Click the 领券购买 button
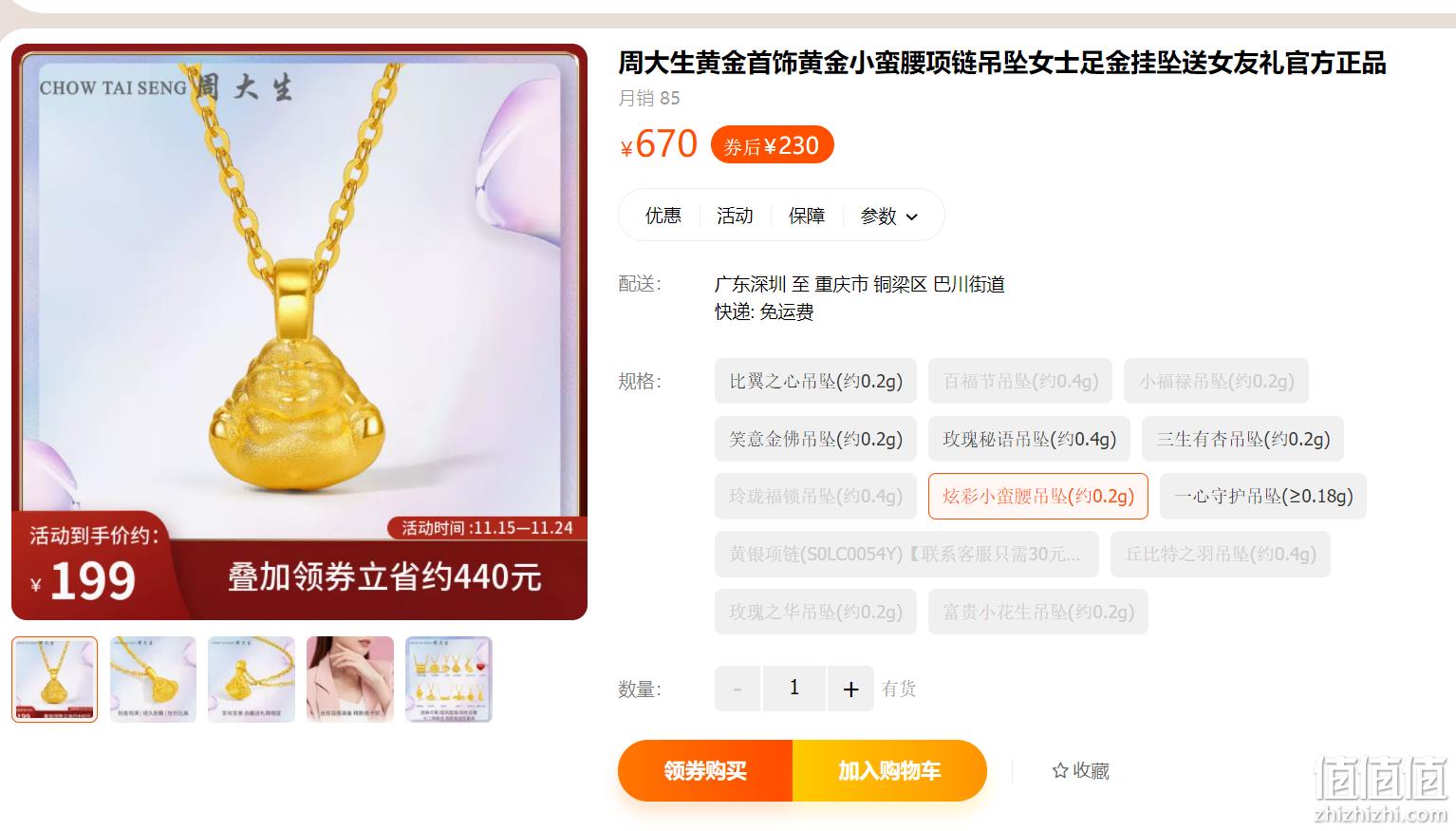The image size is (1456, 831). pos(705,770)
